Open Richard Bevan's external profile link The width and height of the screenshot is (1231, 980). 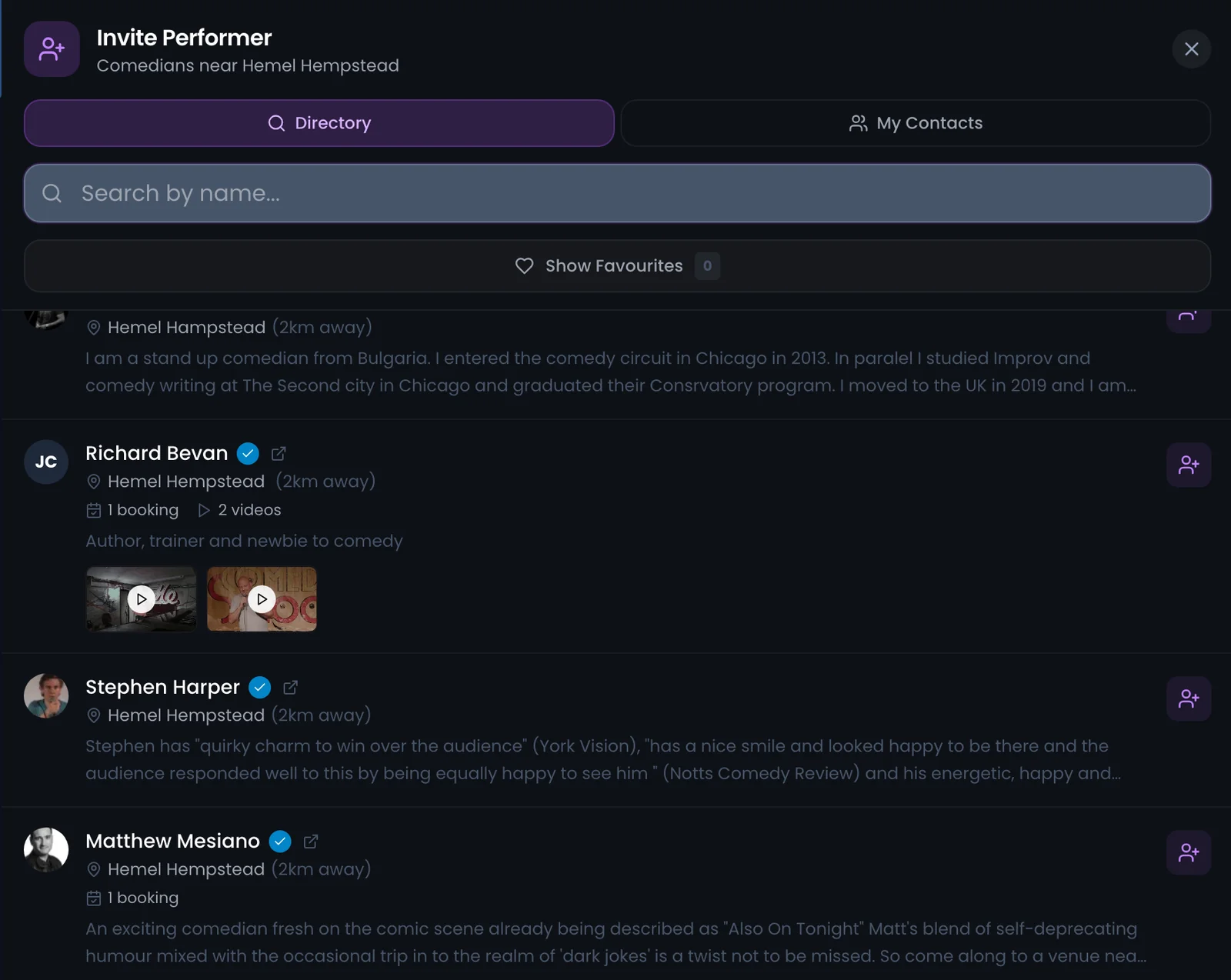coord(278,453)
